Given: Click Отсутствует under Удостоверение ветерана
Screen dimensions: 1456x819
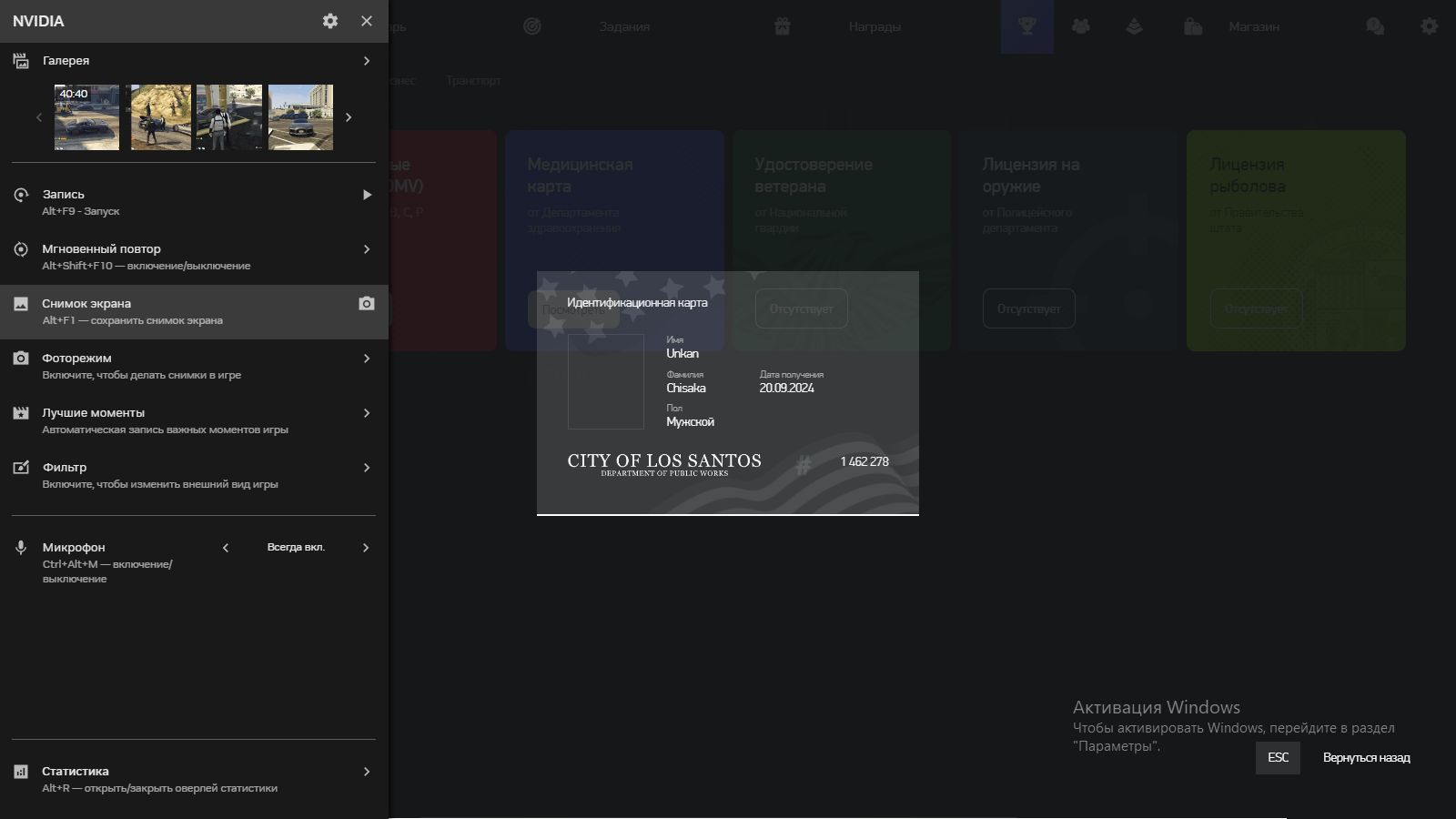Looking at the screenshot, I should pos(801,308).
